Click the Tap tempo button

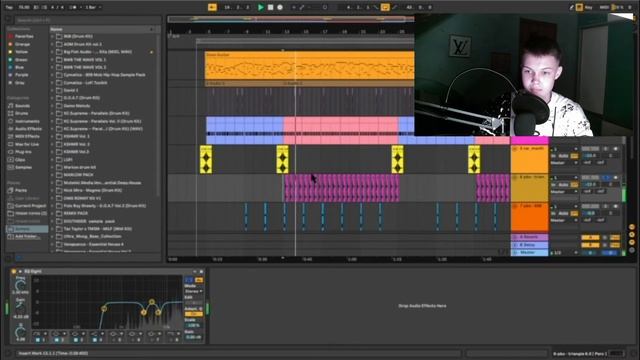tap(9, 7)
